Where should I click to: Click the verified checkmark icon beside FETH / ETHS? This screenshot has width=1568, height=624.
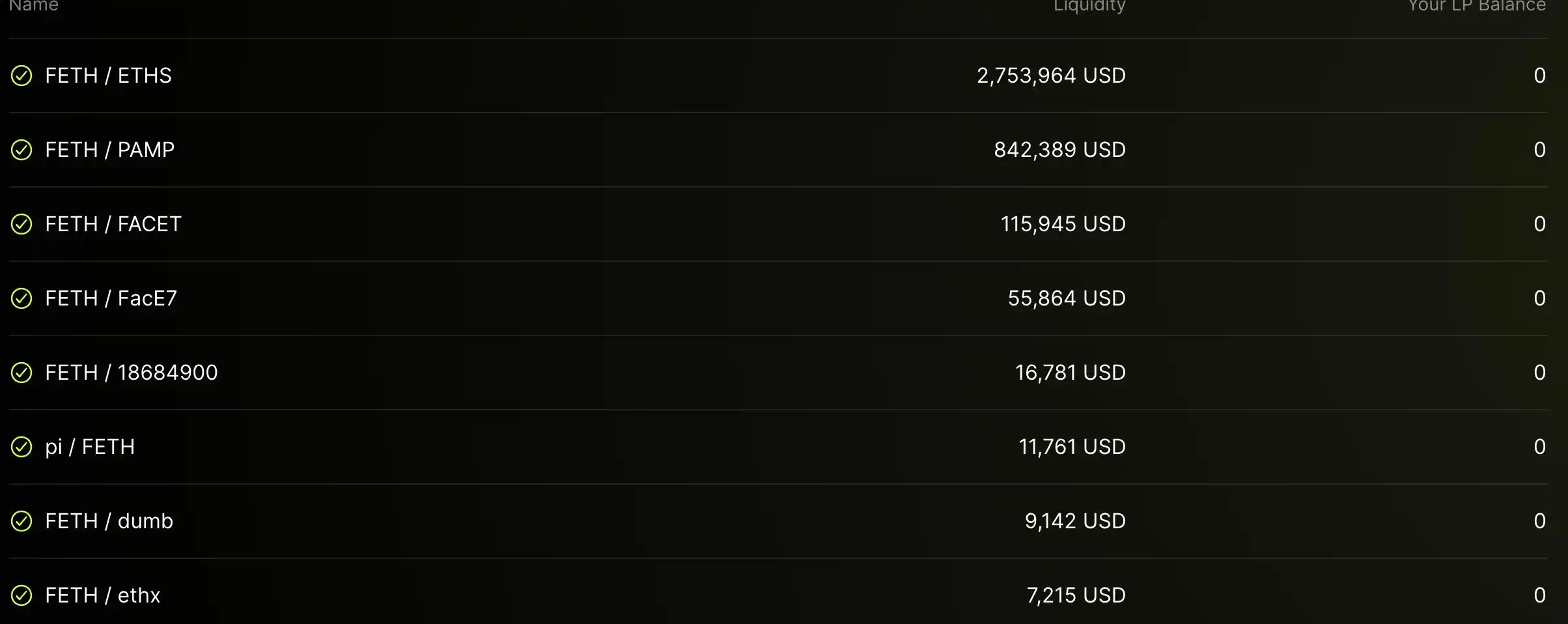tap(21, 76)
